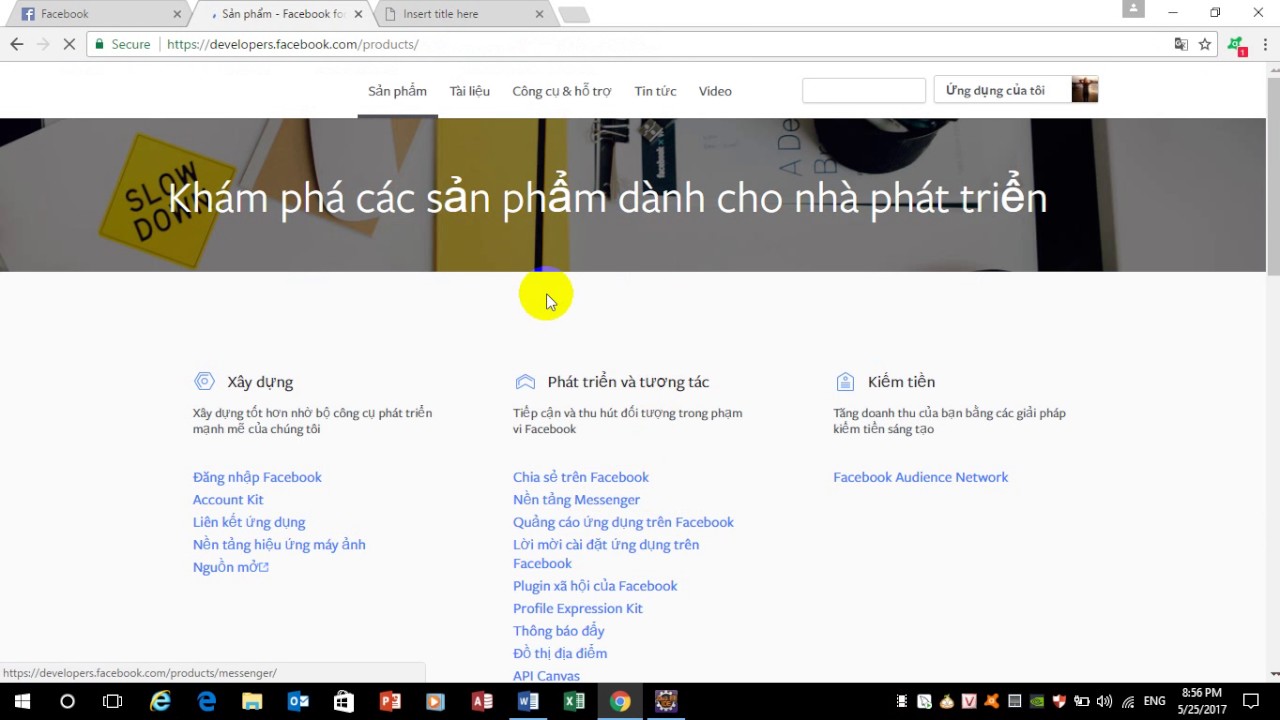Open the Windows Store taskbar icon

[344, 701]
